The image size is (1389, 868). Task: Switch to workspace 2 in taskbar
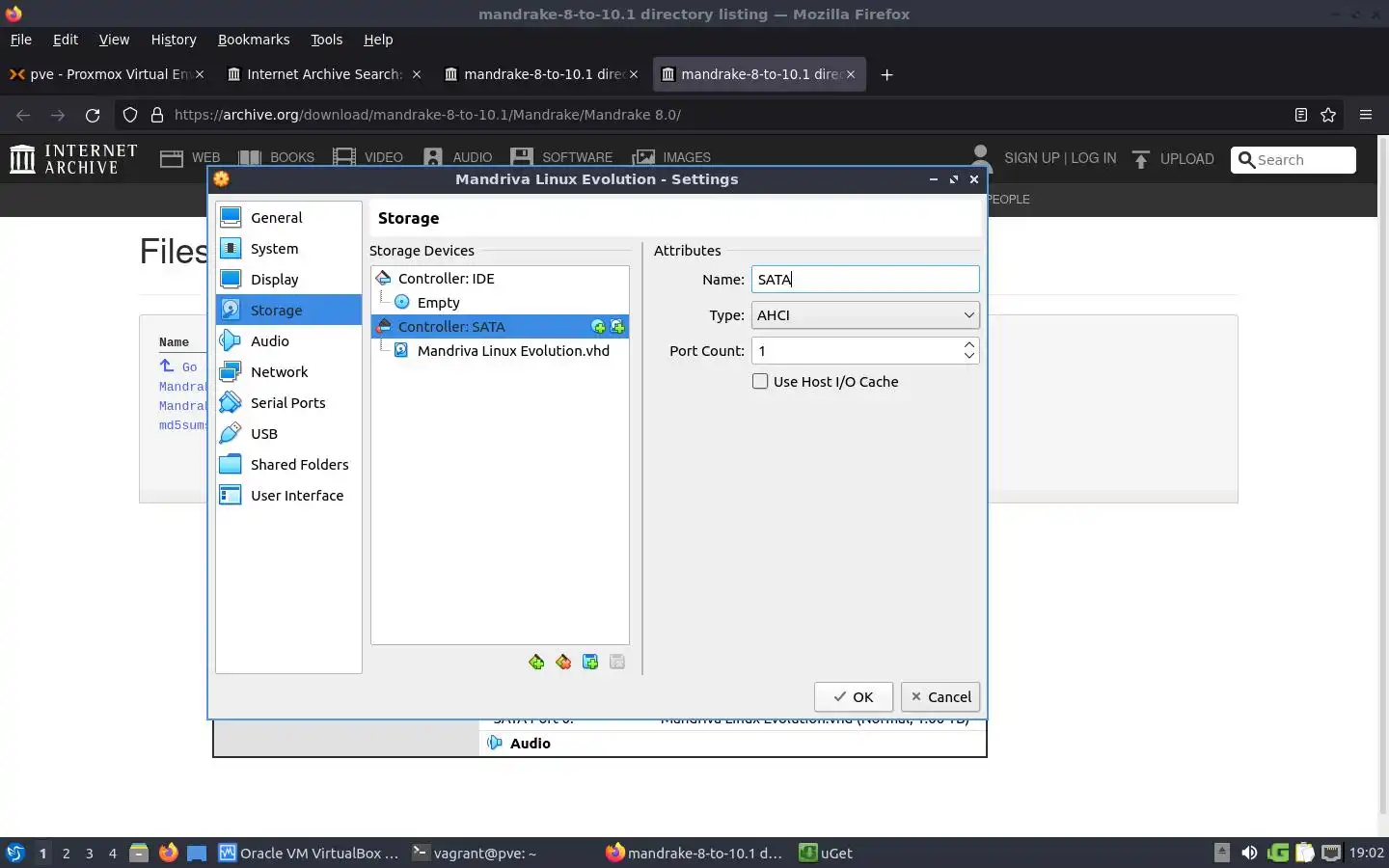(66, 853)
